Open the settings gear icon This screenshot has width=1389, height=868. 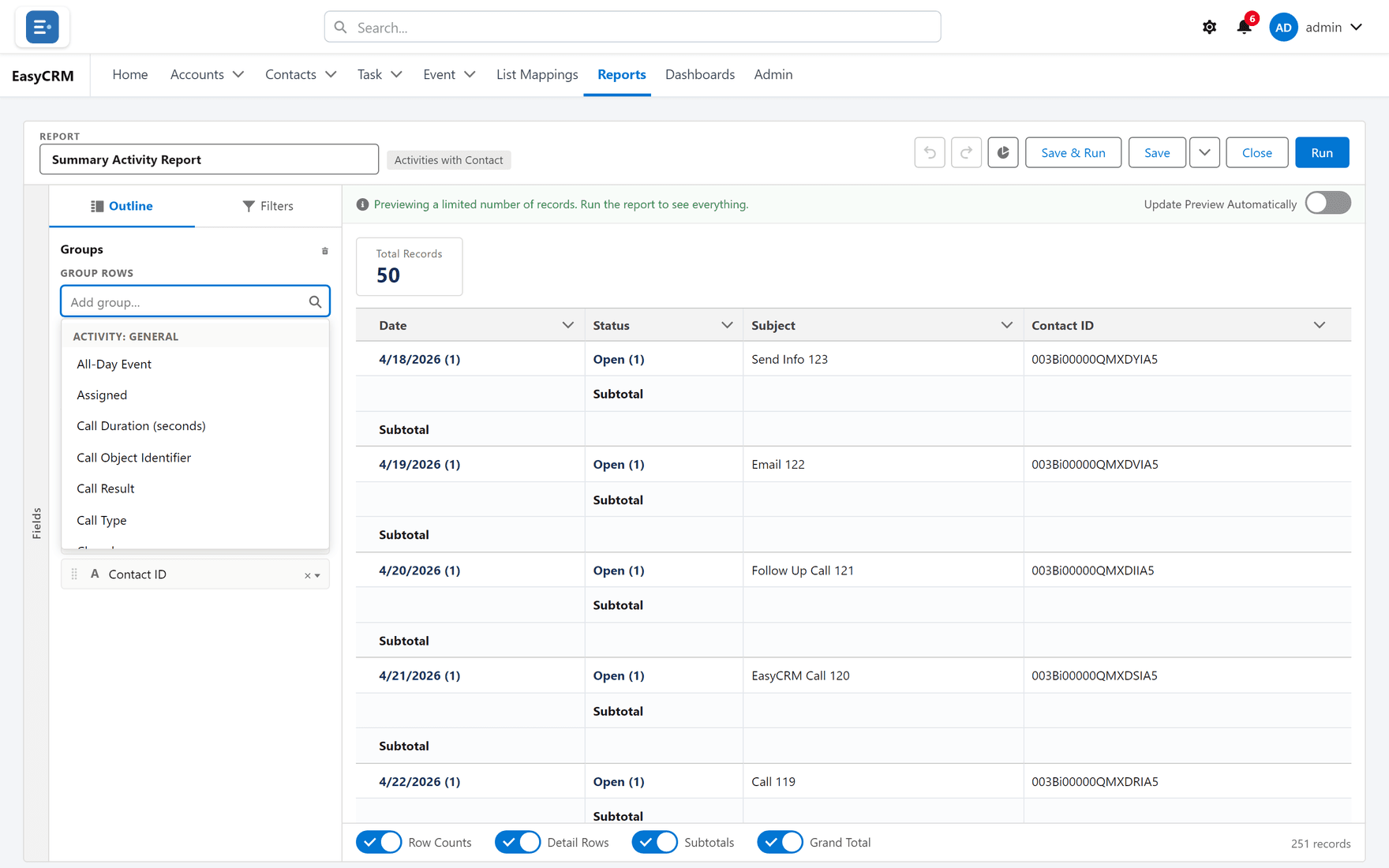coord(1209,27)
